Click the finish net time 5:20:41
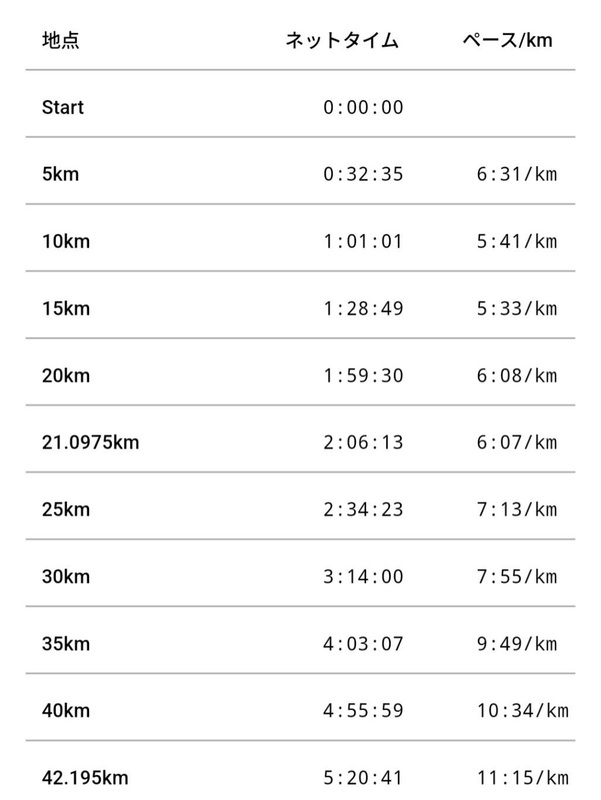 click(363, 777)
